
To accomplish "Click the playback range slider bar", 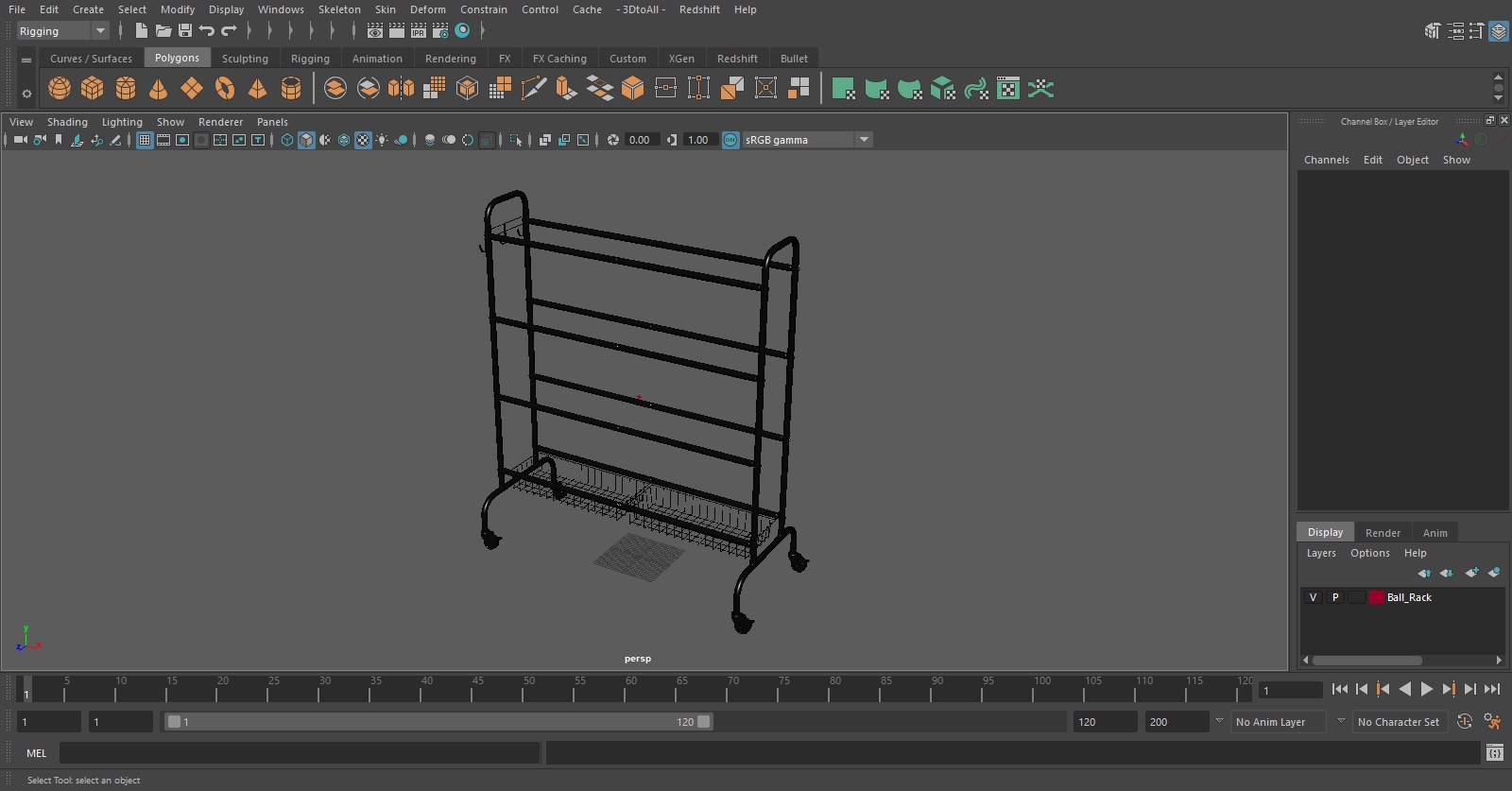I will click(x=439, y=722).
